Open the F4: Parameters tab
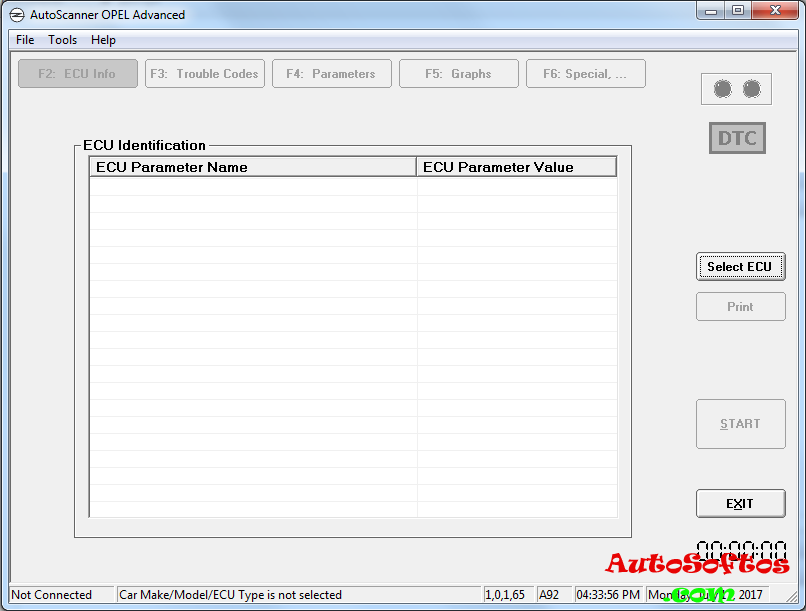 pyautogui.click(x=332, y=73)
